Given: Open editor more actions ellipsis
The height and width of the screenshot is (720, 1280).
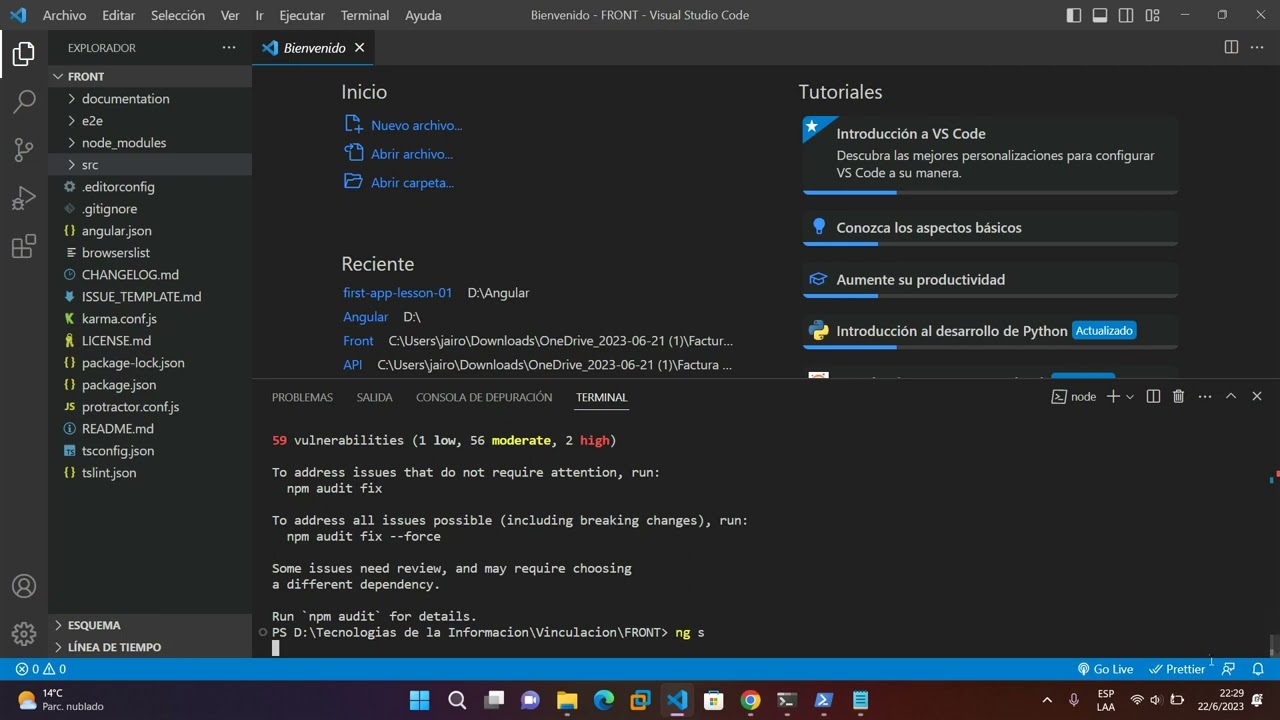Looking at the screenshot, I should coord(1257,47).
